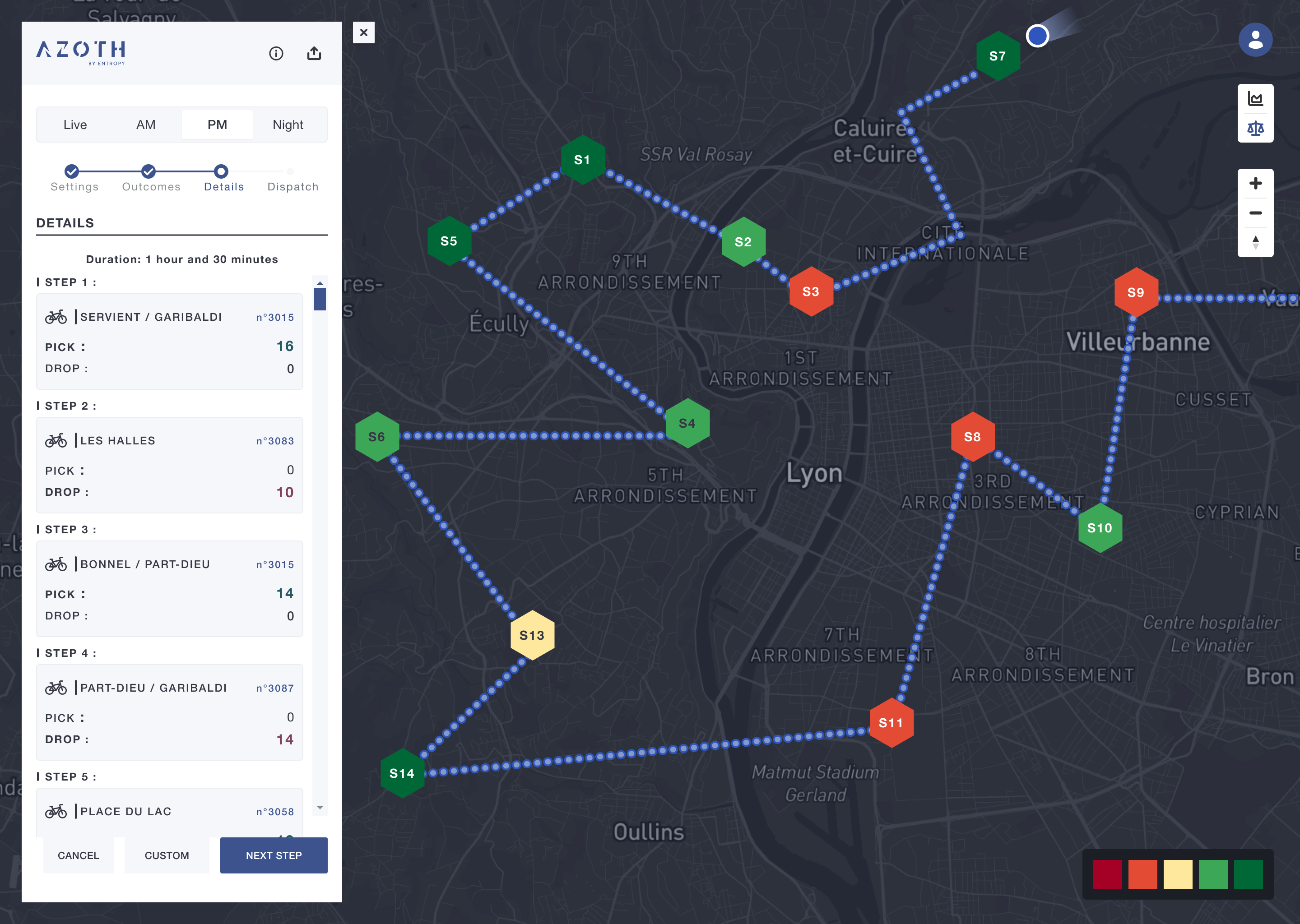
Task: Click the scrollbar down arrow
Action: coord(320,807)
